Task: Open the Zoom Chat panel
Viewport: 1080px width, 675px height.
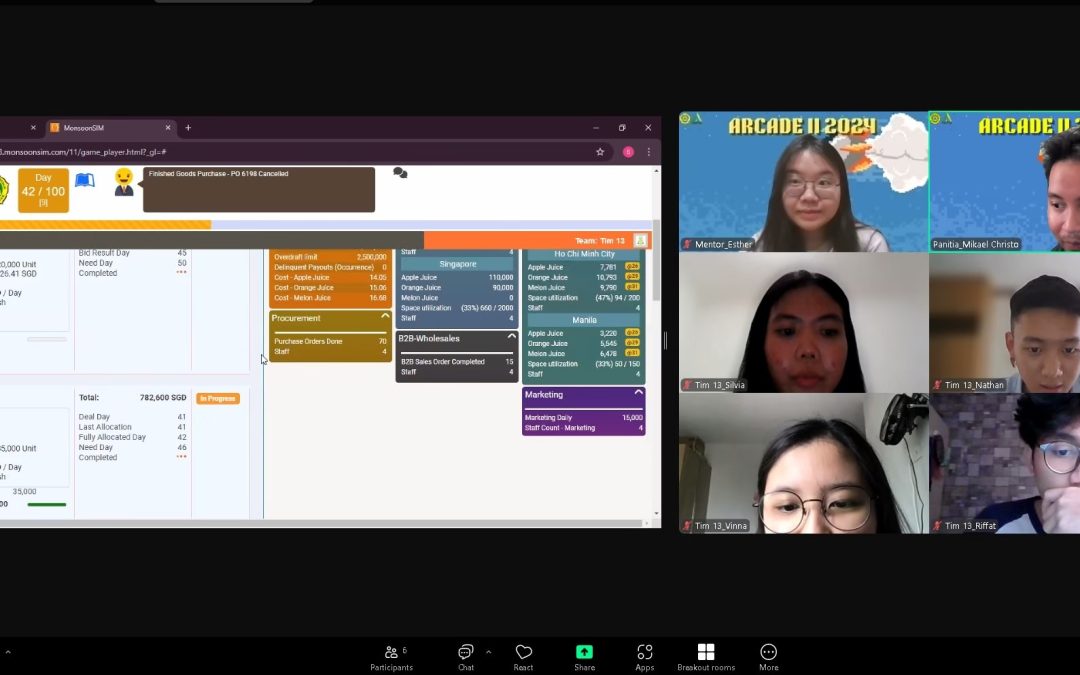Action: (x=465, y=656)
